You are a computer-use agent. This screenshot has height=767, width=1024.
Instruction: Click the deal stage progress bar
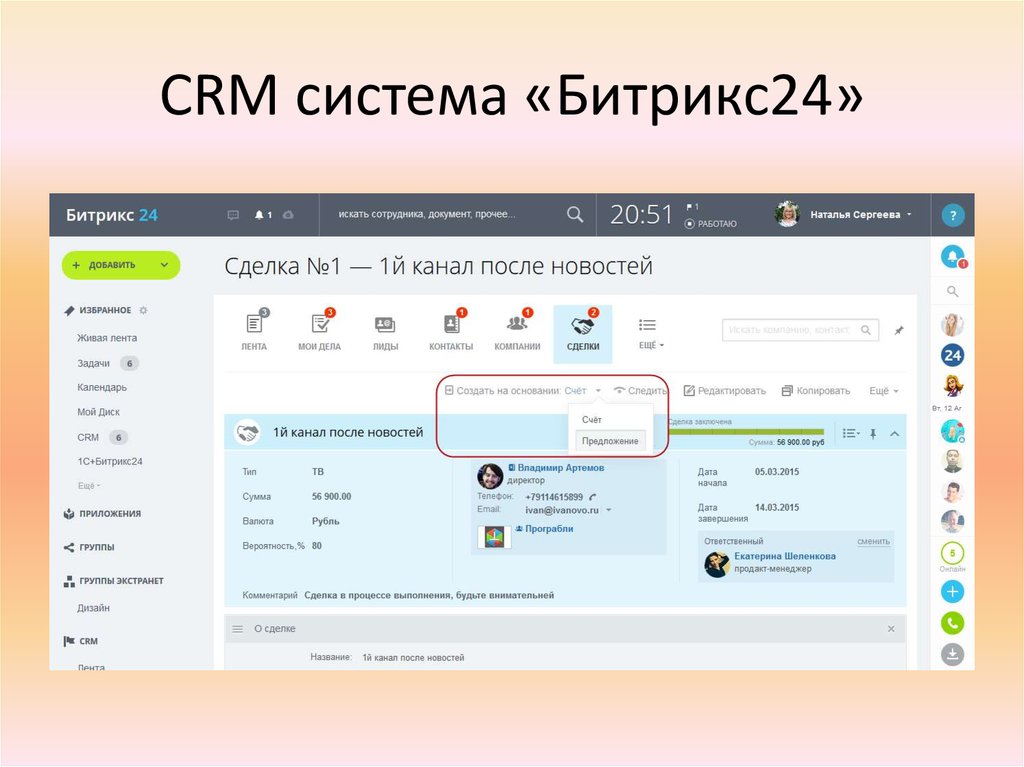[x=745, y=432]
